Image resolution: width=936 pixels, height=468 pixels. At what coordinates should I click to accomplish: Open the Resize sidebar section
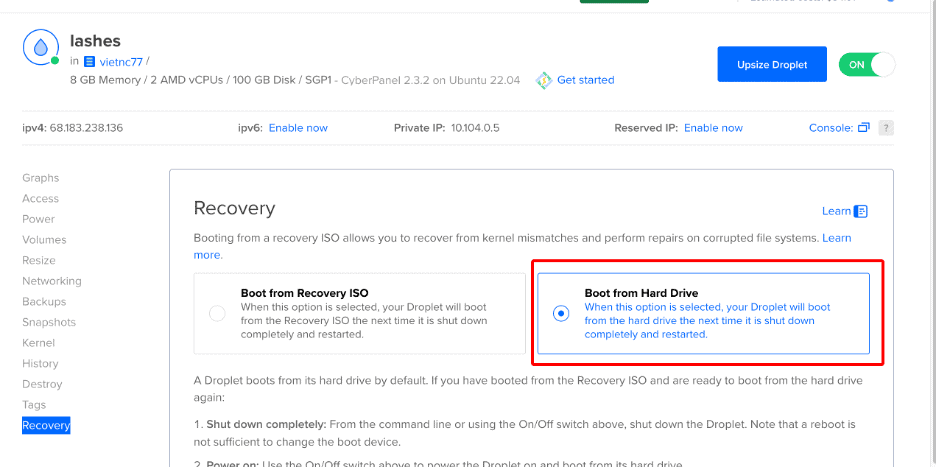point(39,260)
